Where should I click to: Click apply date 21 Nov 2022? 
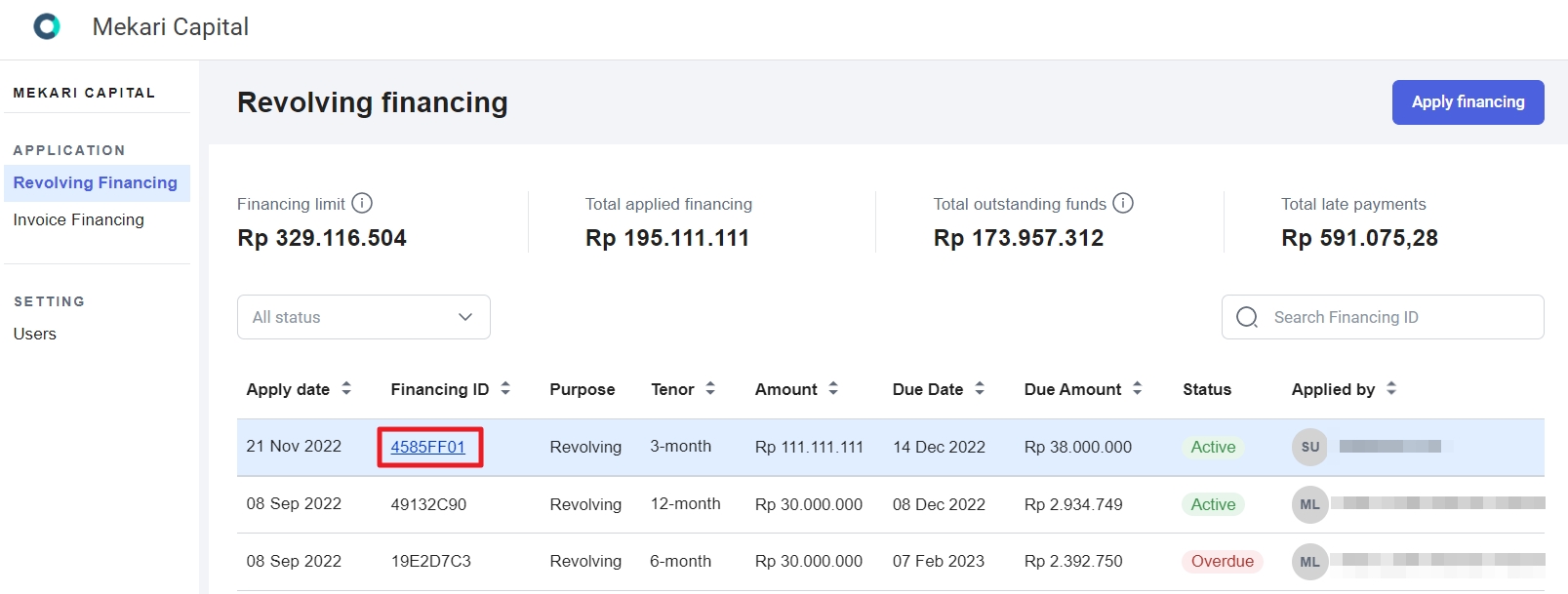coord(294,446)
